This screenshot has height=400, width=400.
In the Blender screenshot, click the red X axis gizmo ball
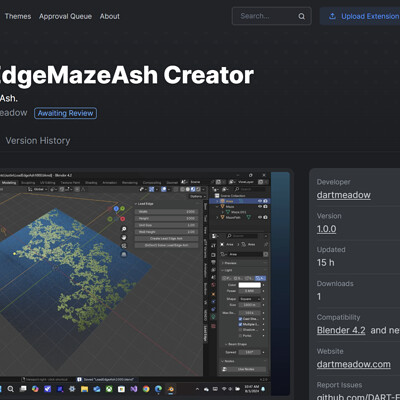(x=123, y=219)
